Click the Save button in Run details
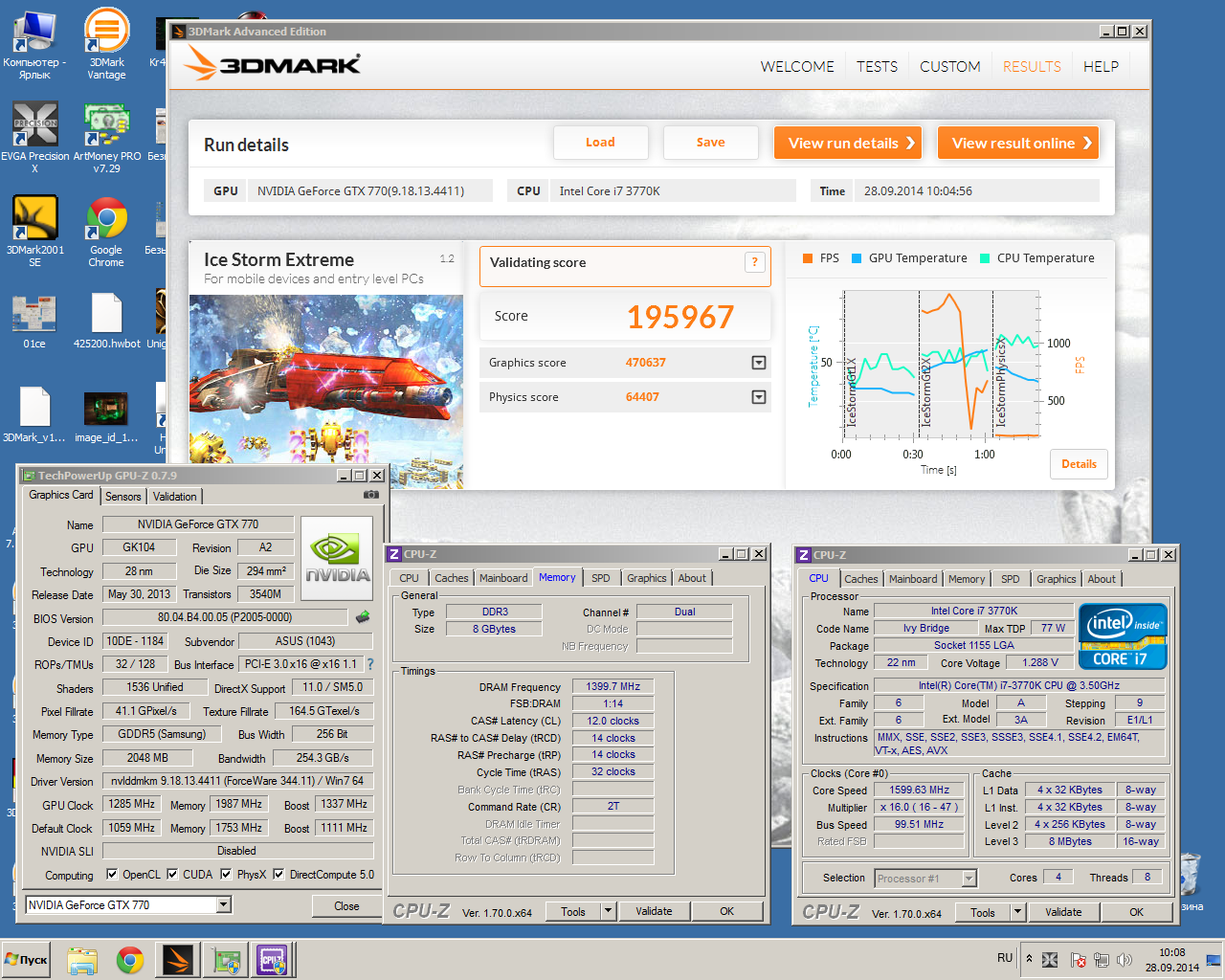1225x980 pixels. [710, 143]
